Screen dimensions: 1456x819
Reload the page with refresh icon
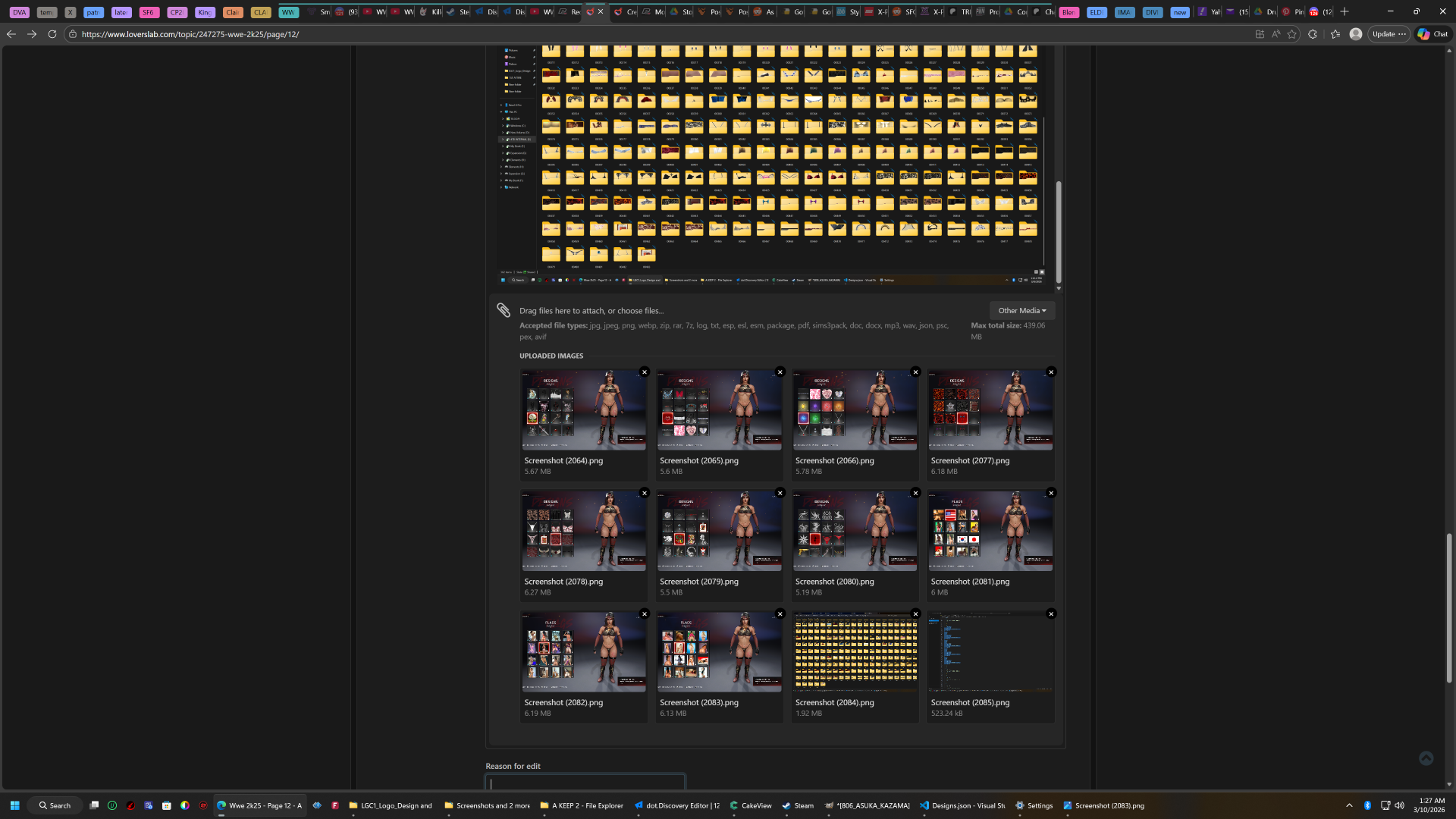(52, 34)
